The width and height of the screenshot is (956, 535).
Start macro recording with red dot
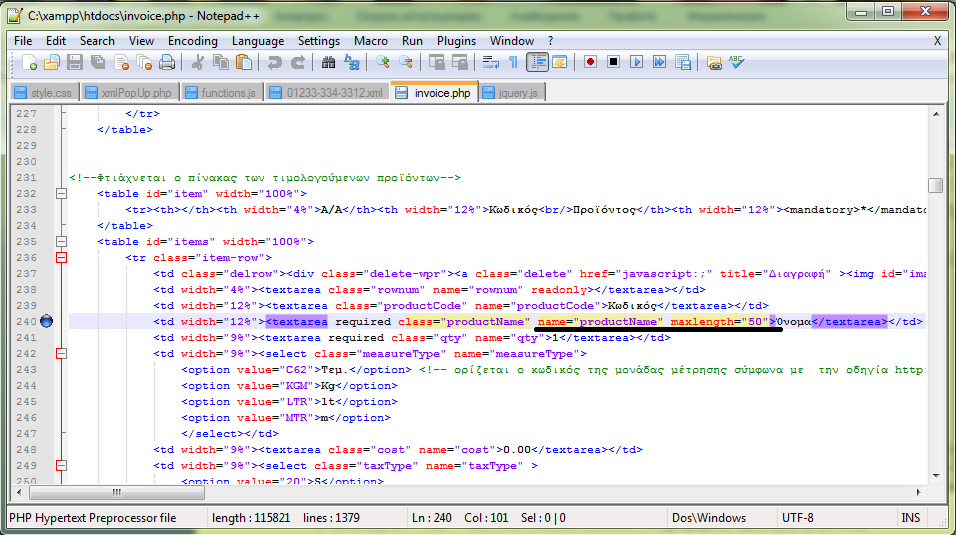[590, 62]
